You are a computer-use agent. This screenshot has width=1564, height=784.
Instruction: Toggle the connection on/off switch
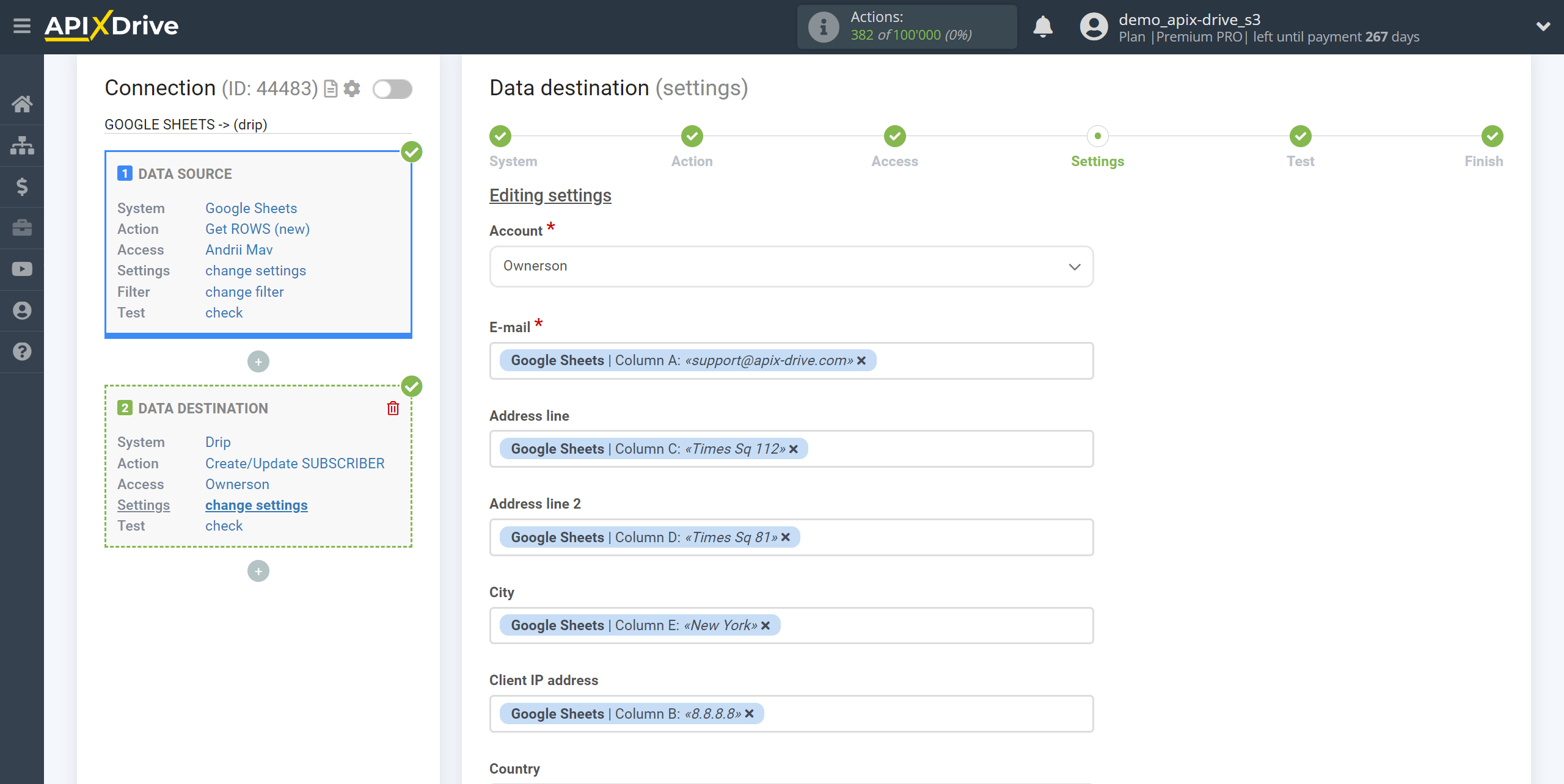(x=392, y=89)
